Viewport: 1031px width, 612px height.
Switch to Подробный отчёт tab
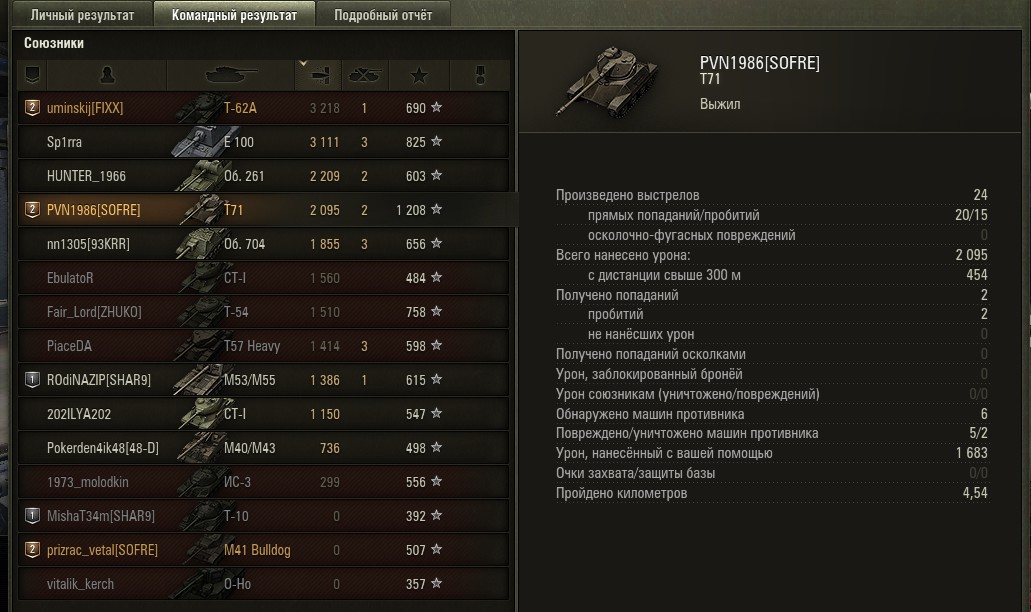coord(383,14)
